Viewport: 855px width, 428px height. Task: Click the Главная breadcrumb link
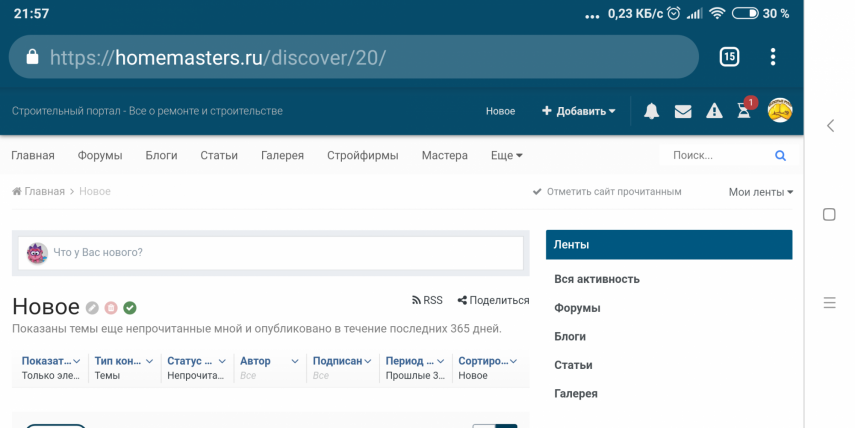38,191
